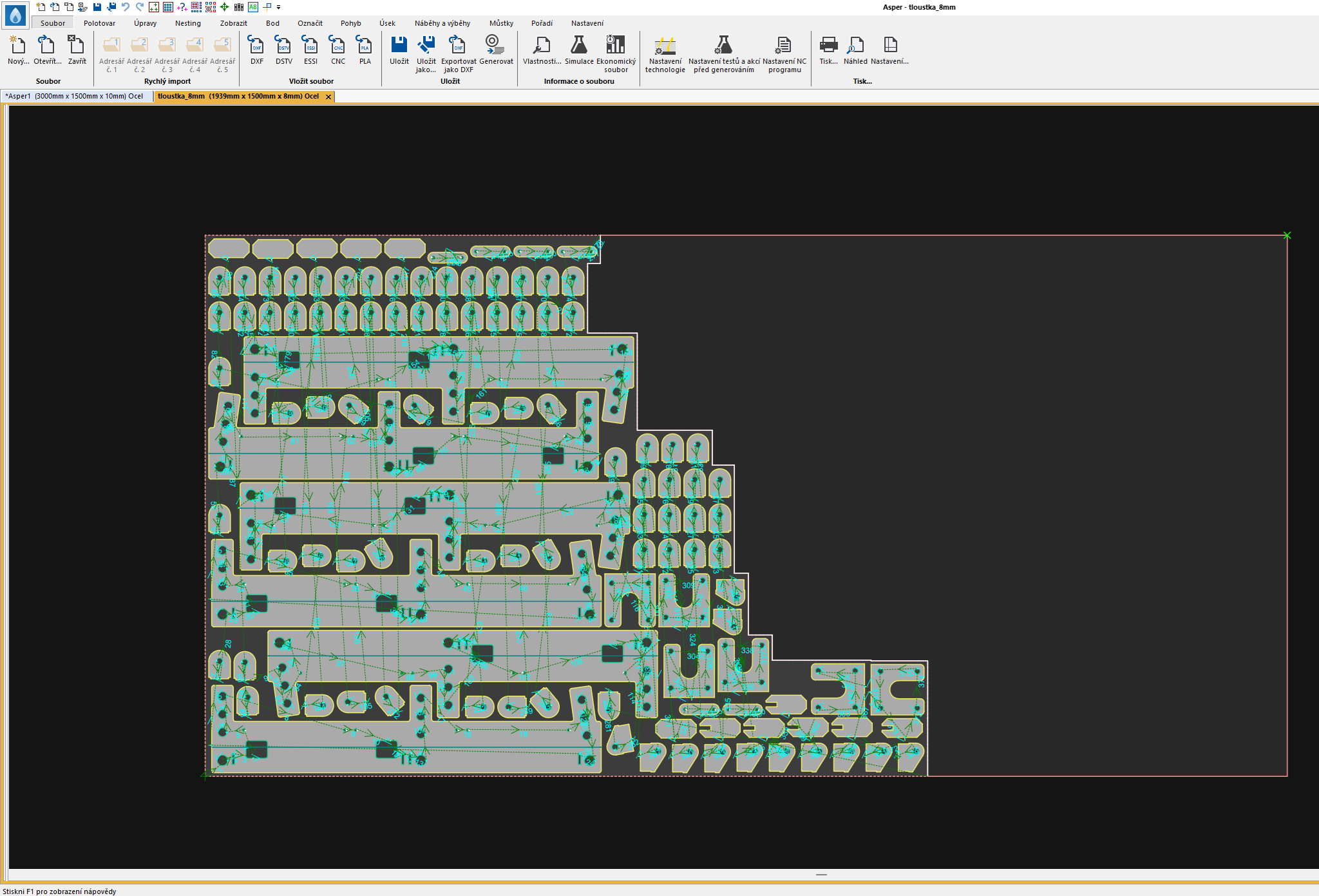
Task: Click the green X marker at sheet corner
Action: [1287, 235]
